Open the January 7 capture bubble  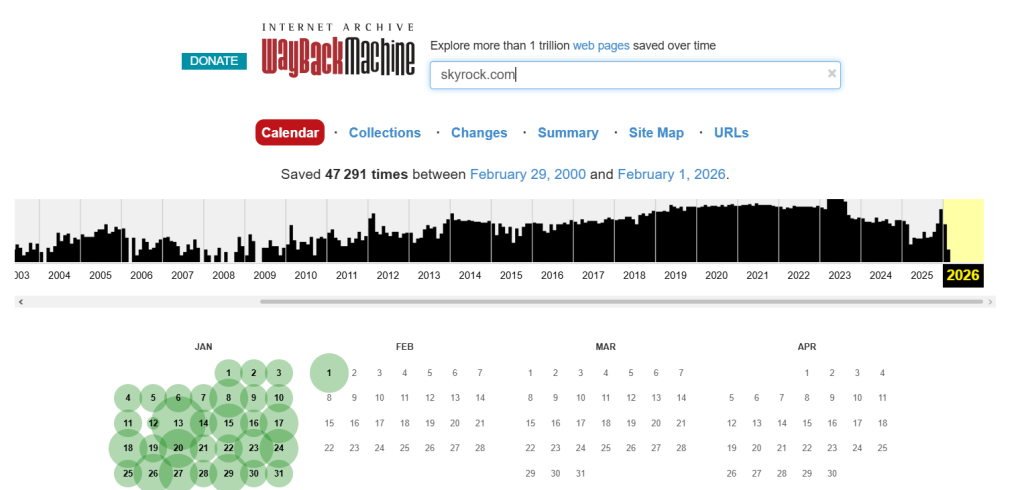pos(204,398)
